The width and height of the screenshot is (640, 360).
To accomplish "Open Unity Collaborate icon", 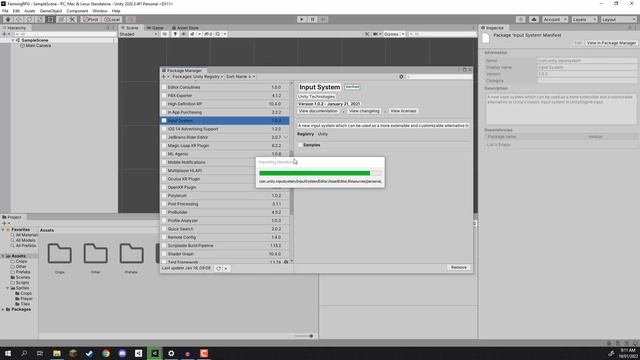I will [x=520, y=19].
